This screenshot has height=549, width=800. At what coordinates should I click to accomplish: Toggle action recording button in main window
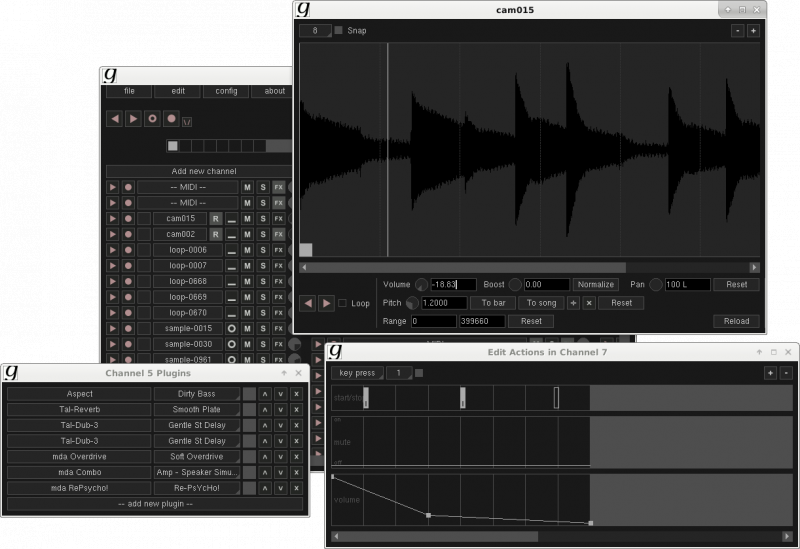point(152,119)
